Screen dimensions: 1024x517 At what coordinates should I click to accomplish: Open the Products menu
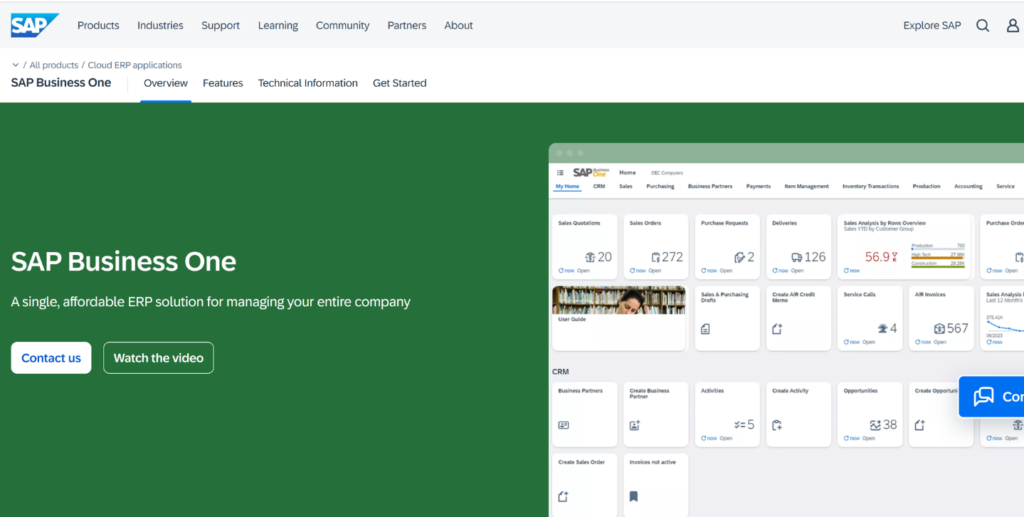point(98,25)
